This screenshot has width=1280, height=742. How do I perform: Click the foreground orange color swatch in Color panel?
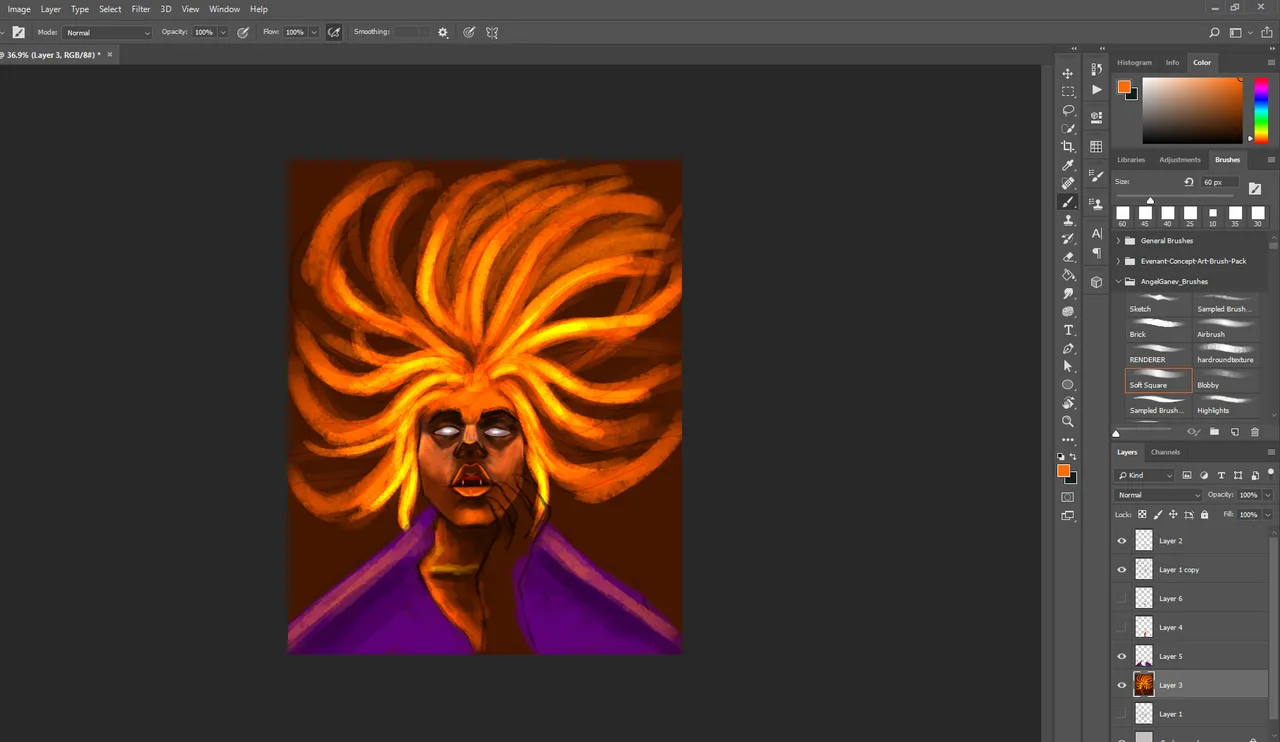pos(1124,87)
